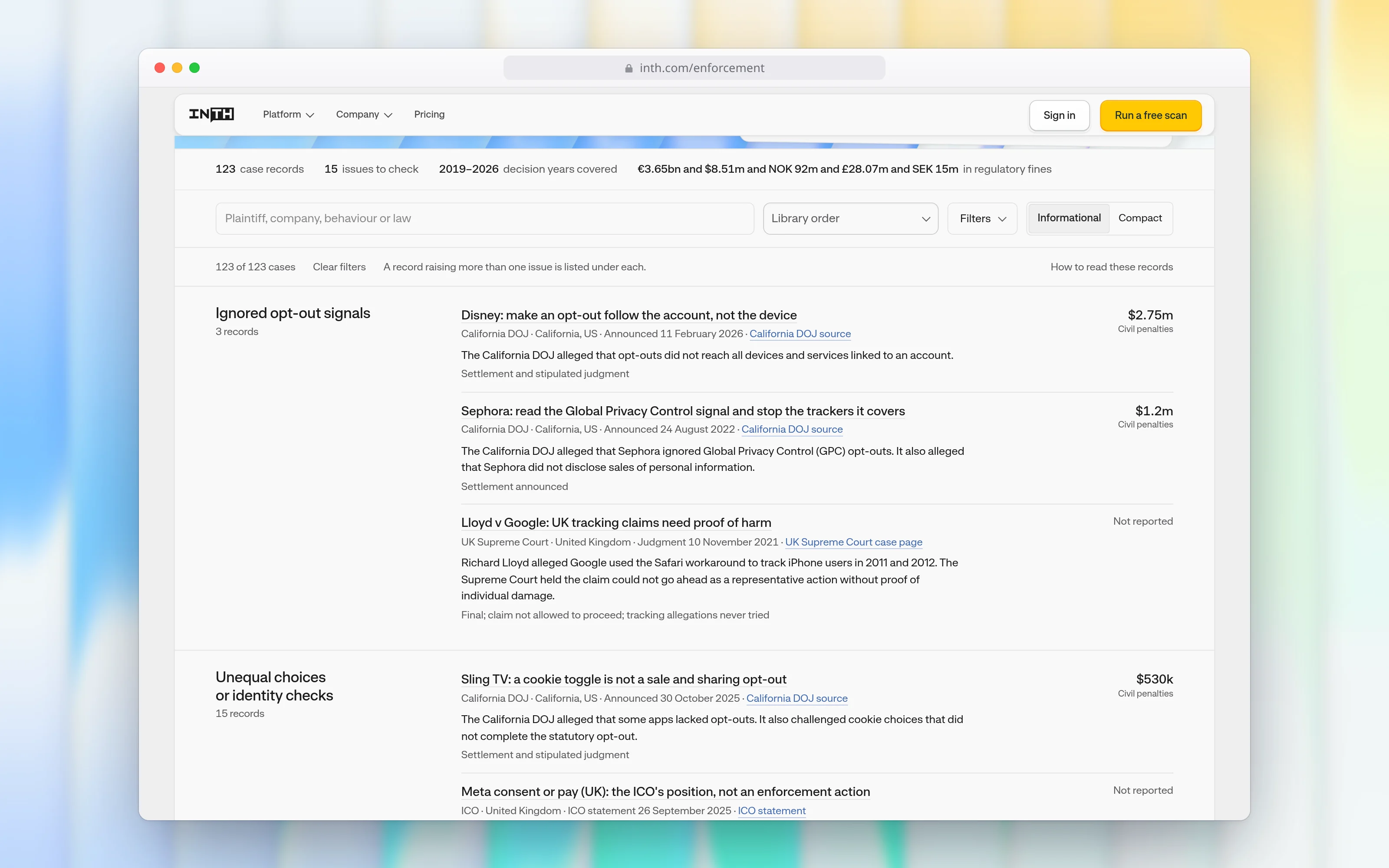The height and width of the screenshot is (868, 1389).
Task: Click Clear filters
Action: [339, 267]
